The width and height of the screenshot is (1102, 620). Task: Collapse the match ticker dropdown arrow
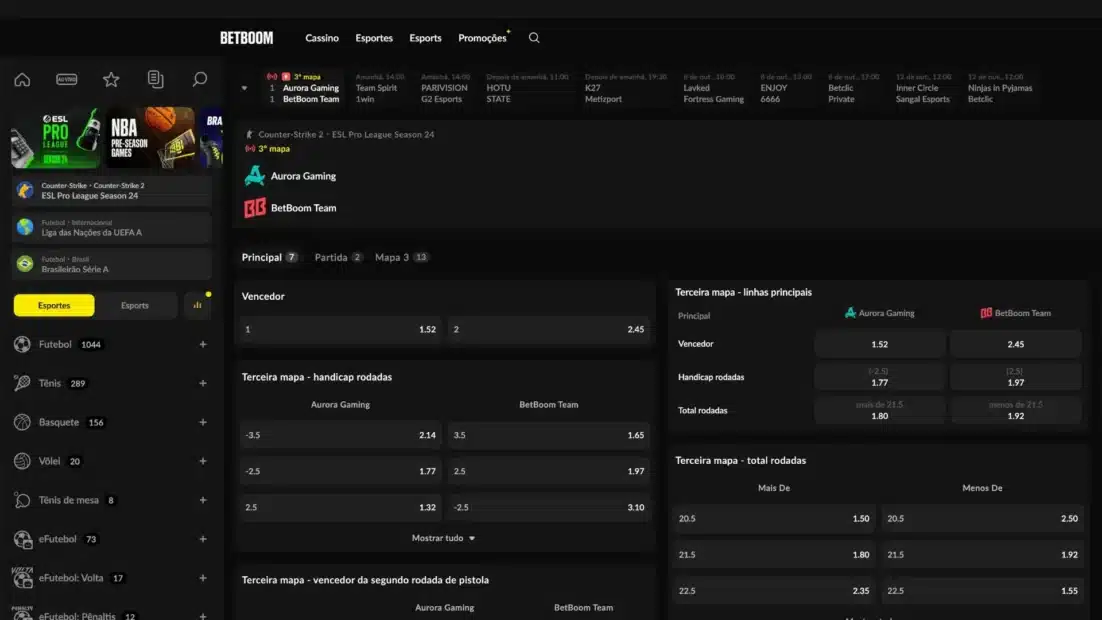click(x=245, y=89)
